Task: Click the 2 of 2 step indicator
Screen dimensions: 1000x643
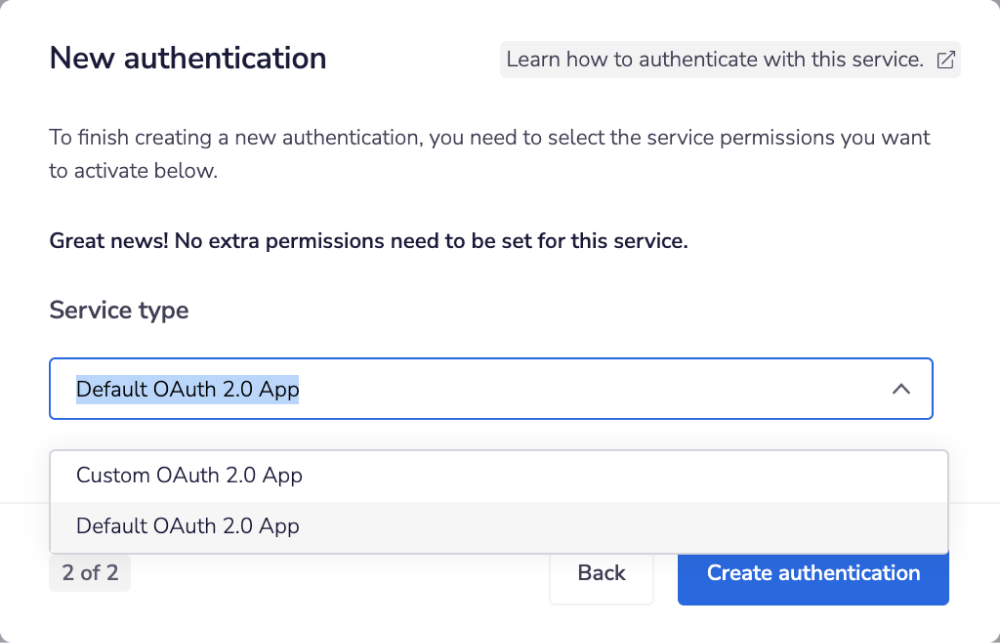Action: pos(89,572)
